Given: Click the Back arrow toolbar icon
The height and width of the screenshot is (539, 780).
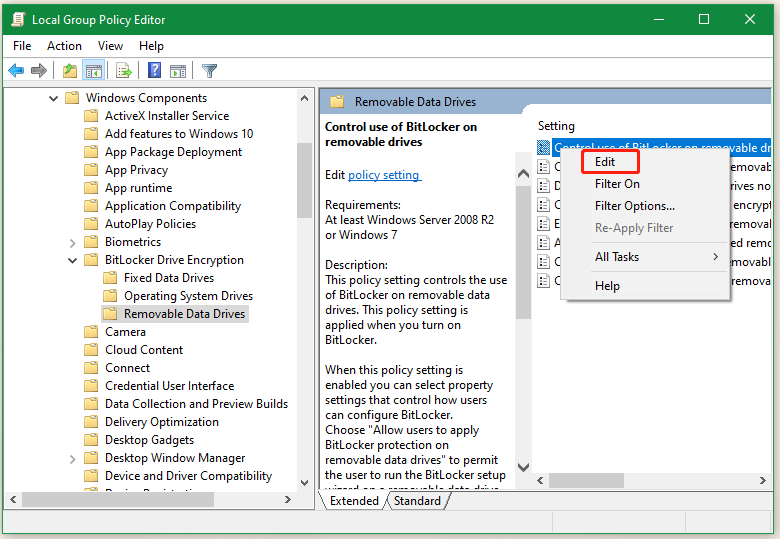Looking at the screenshot, I should click(16, 71).
